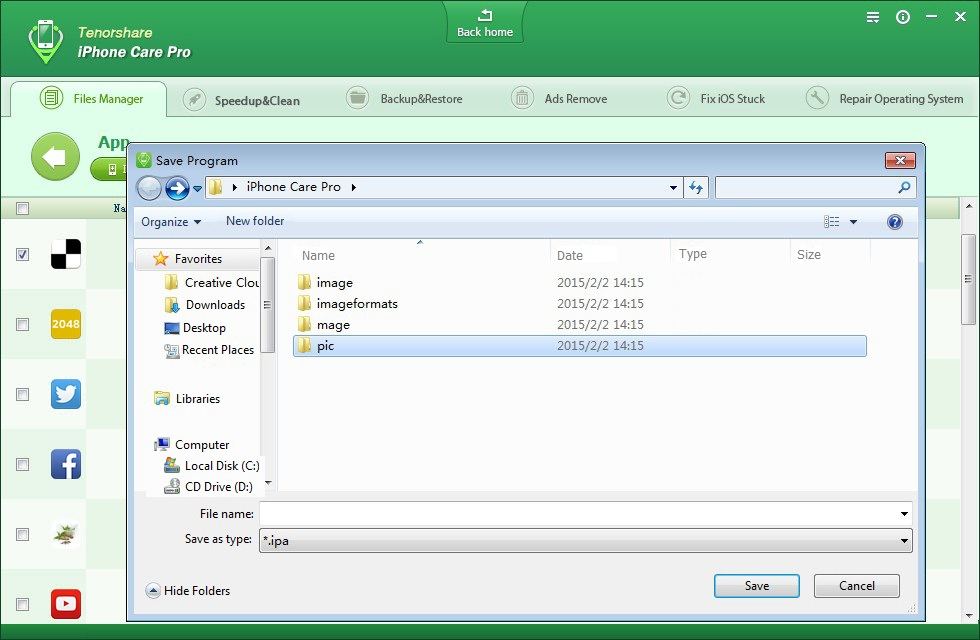Check the 2048 app checkbox
Viewport: 980px width, 640px height.
click(22, 324)
